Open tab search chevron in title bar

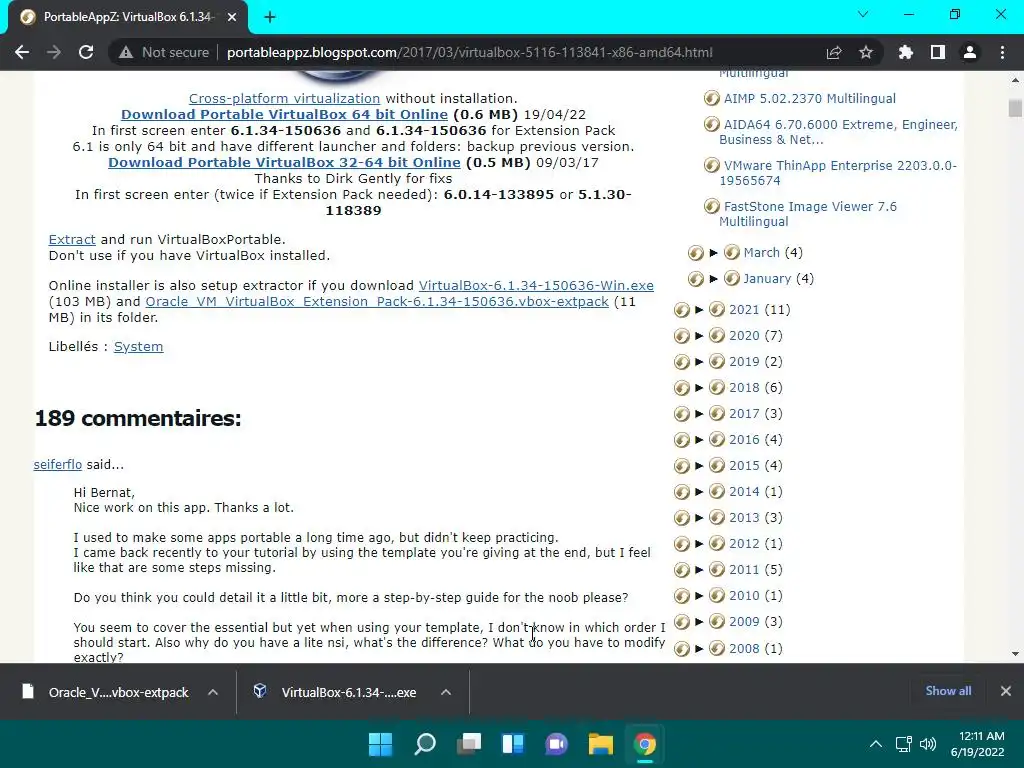coord(863,14)
